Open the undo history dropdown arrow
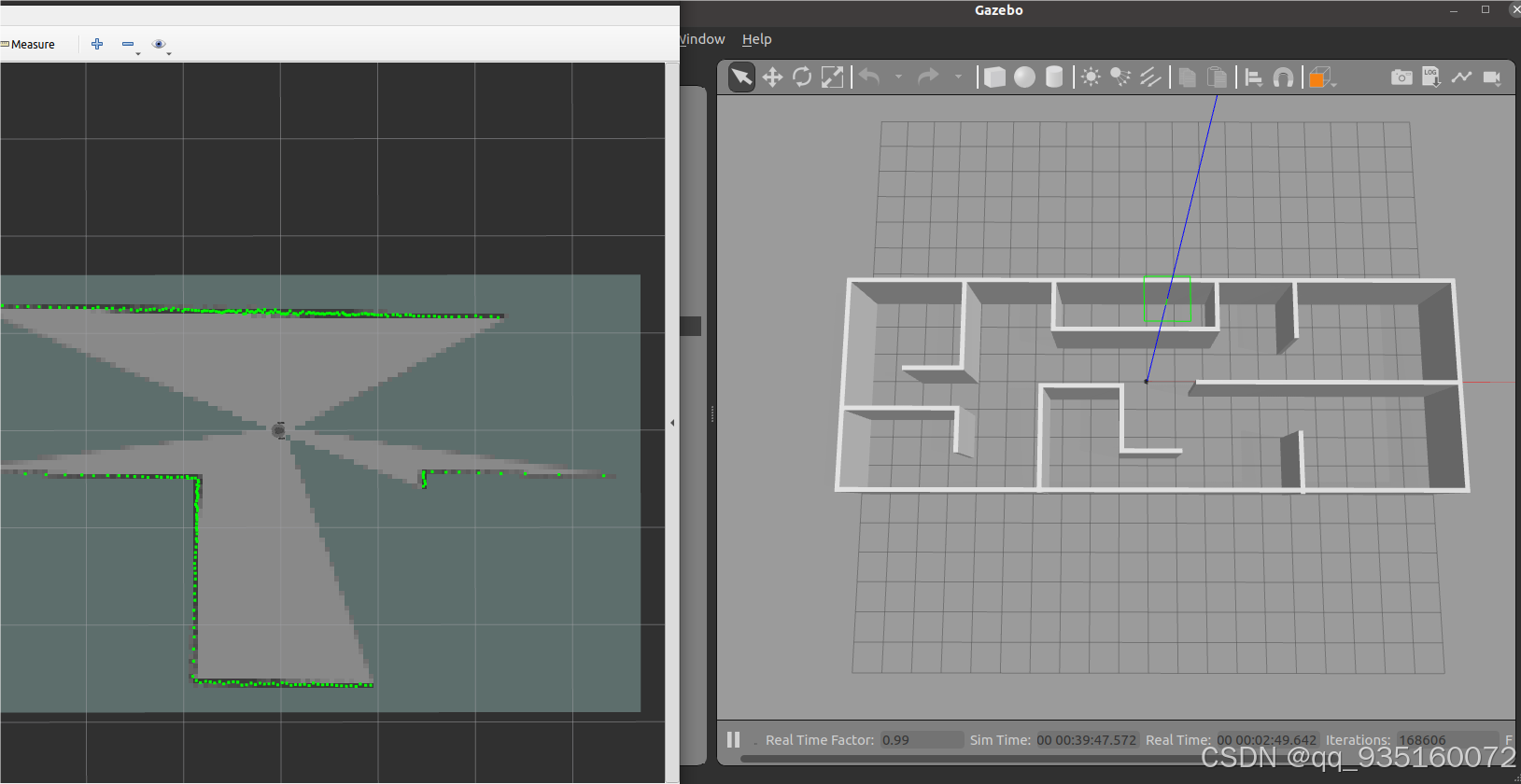 click(x=898, y=77)
